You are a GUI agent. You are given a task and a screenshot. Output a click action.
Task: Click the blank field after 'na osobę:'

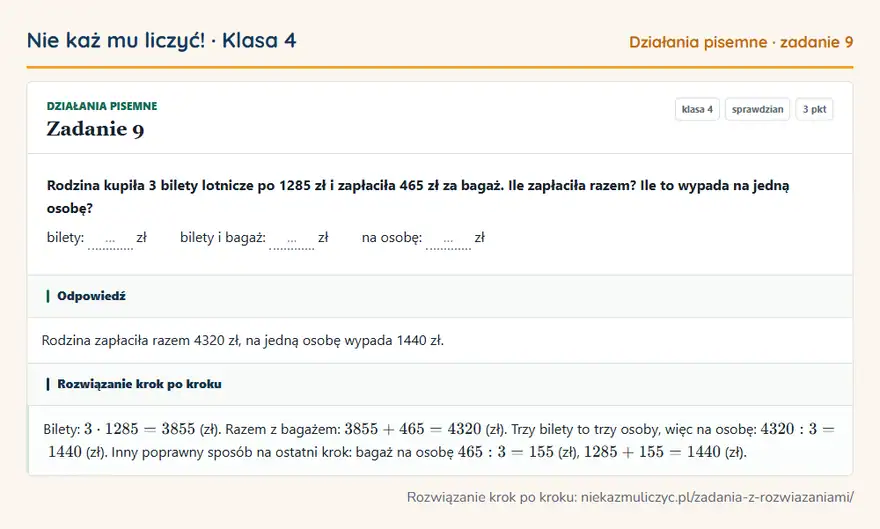pos(448,240)
